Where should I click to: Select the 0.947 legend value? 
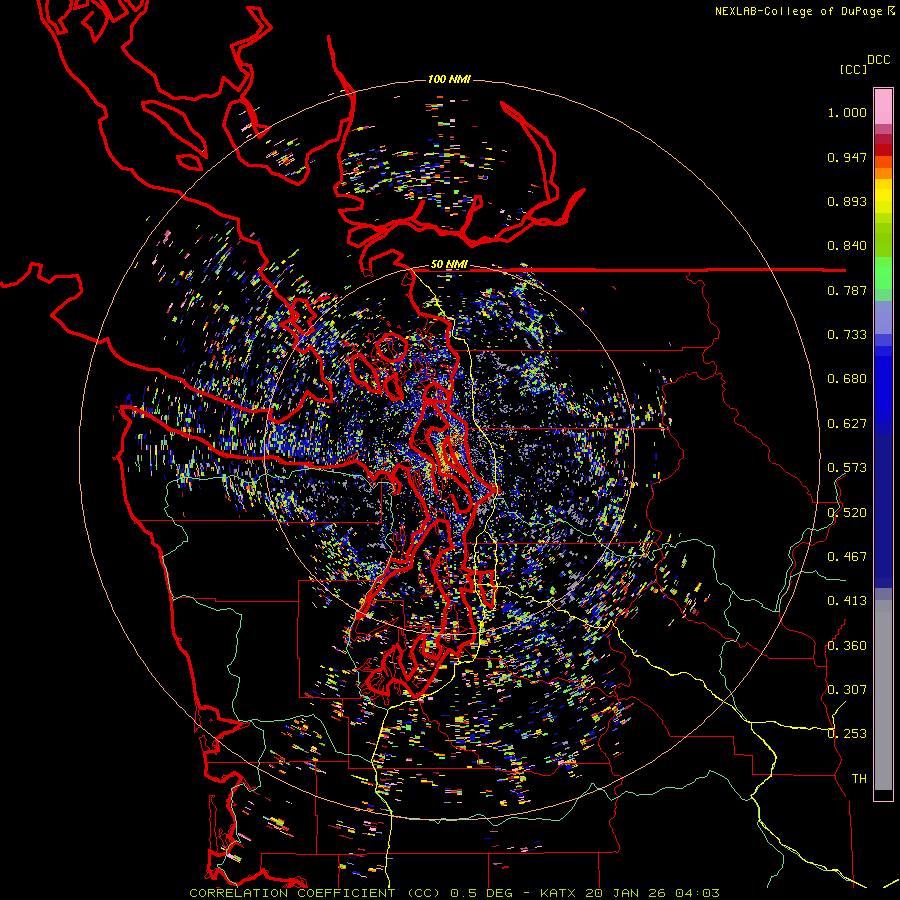[x=847, y=157]
